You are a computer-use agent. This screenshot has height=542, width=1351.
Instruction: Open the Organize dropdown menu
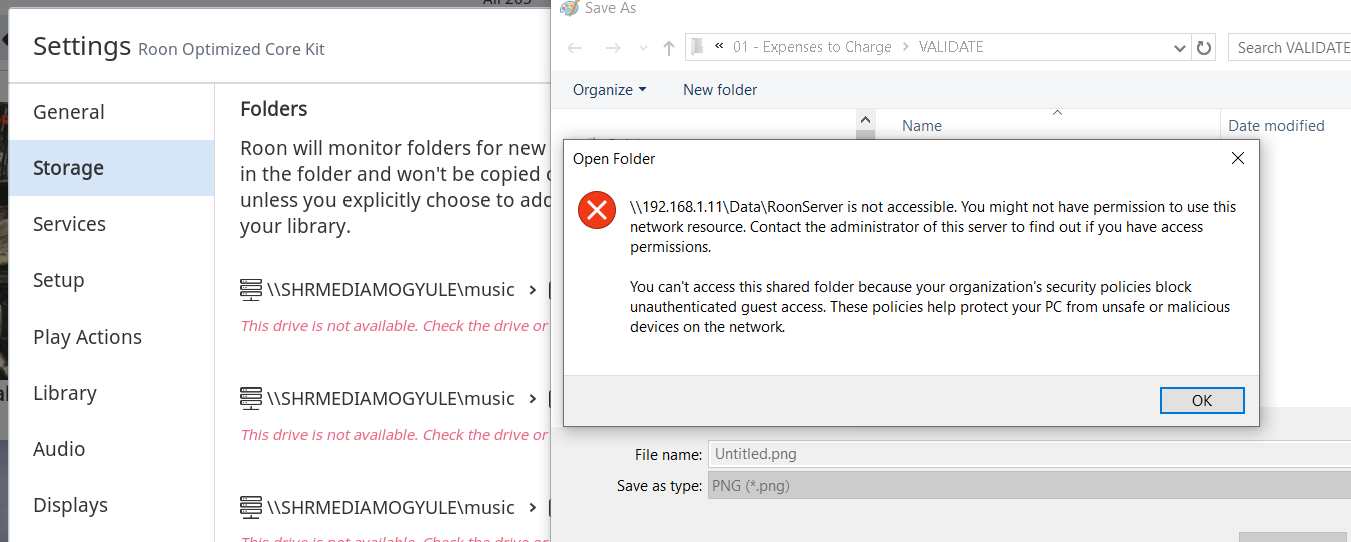pos(609,90)
